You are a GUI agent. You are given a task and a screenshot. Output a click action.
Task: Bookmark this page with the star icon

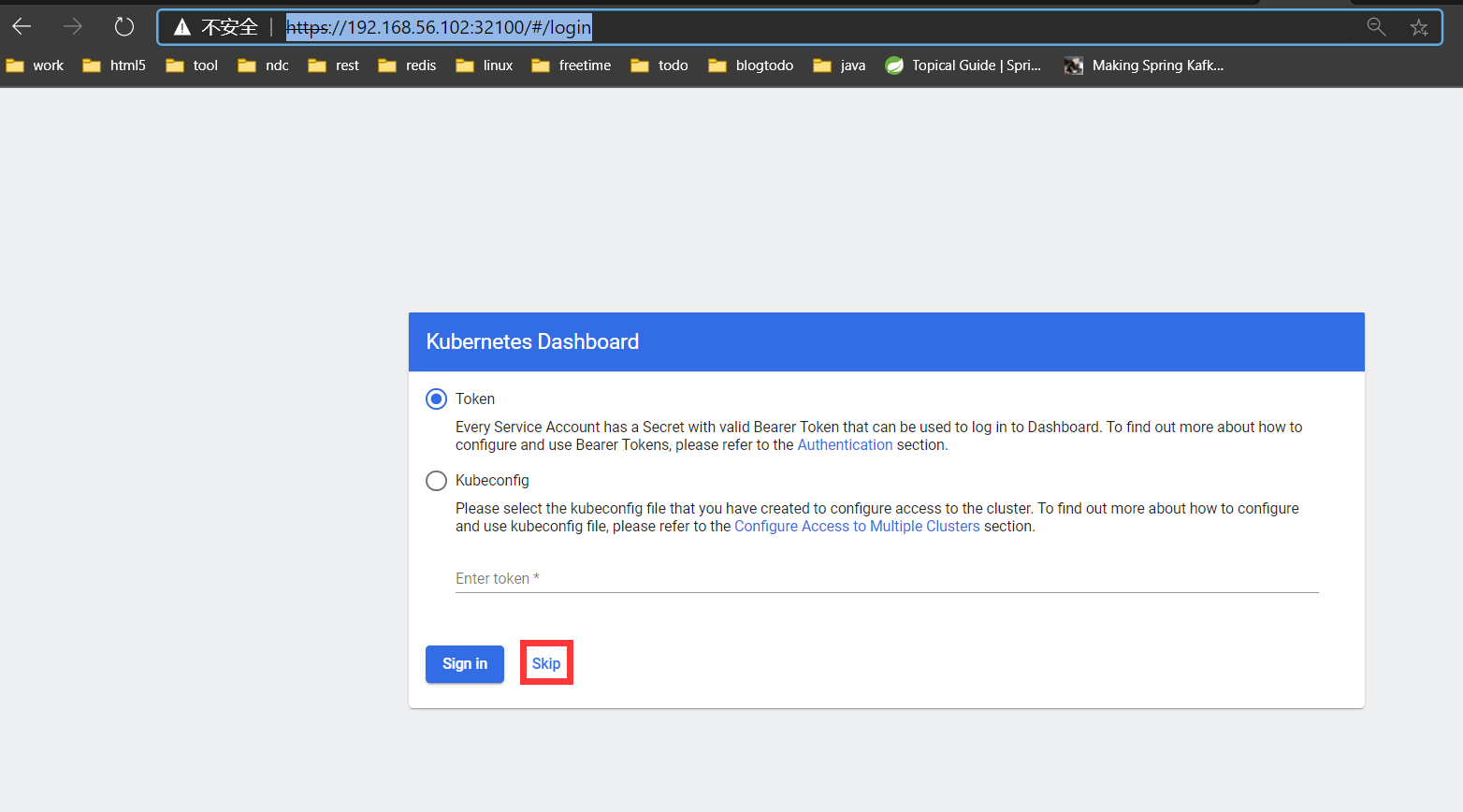[1419, 27]
